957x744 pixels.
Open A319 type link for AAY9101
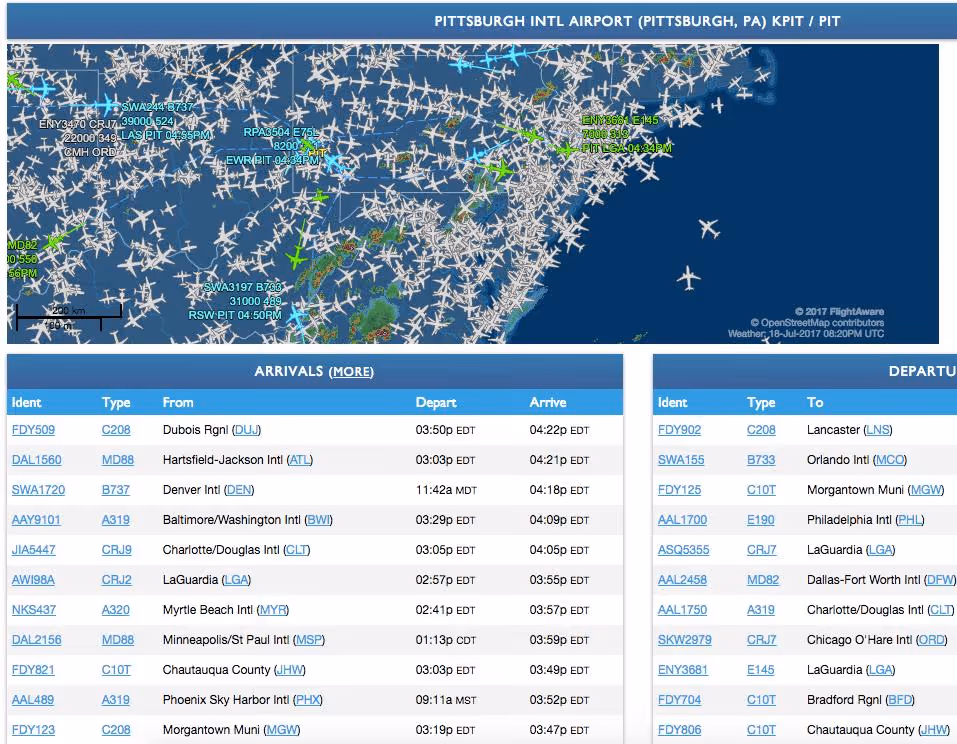pos(115,519)
